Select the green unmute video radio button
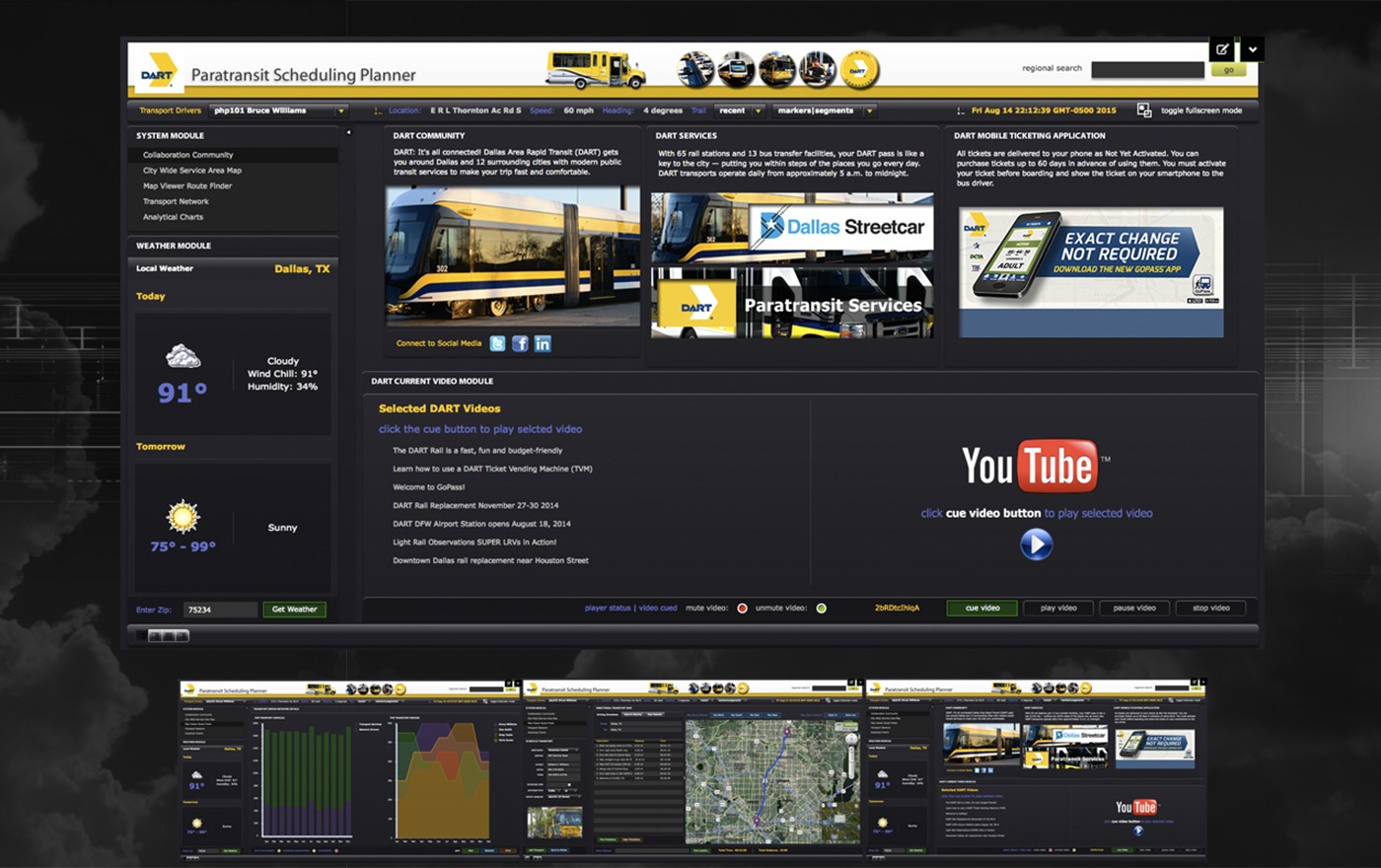 pyautogui.click(x=821, y=609)
